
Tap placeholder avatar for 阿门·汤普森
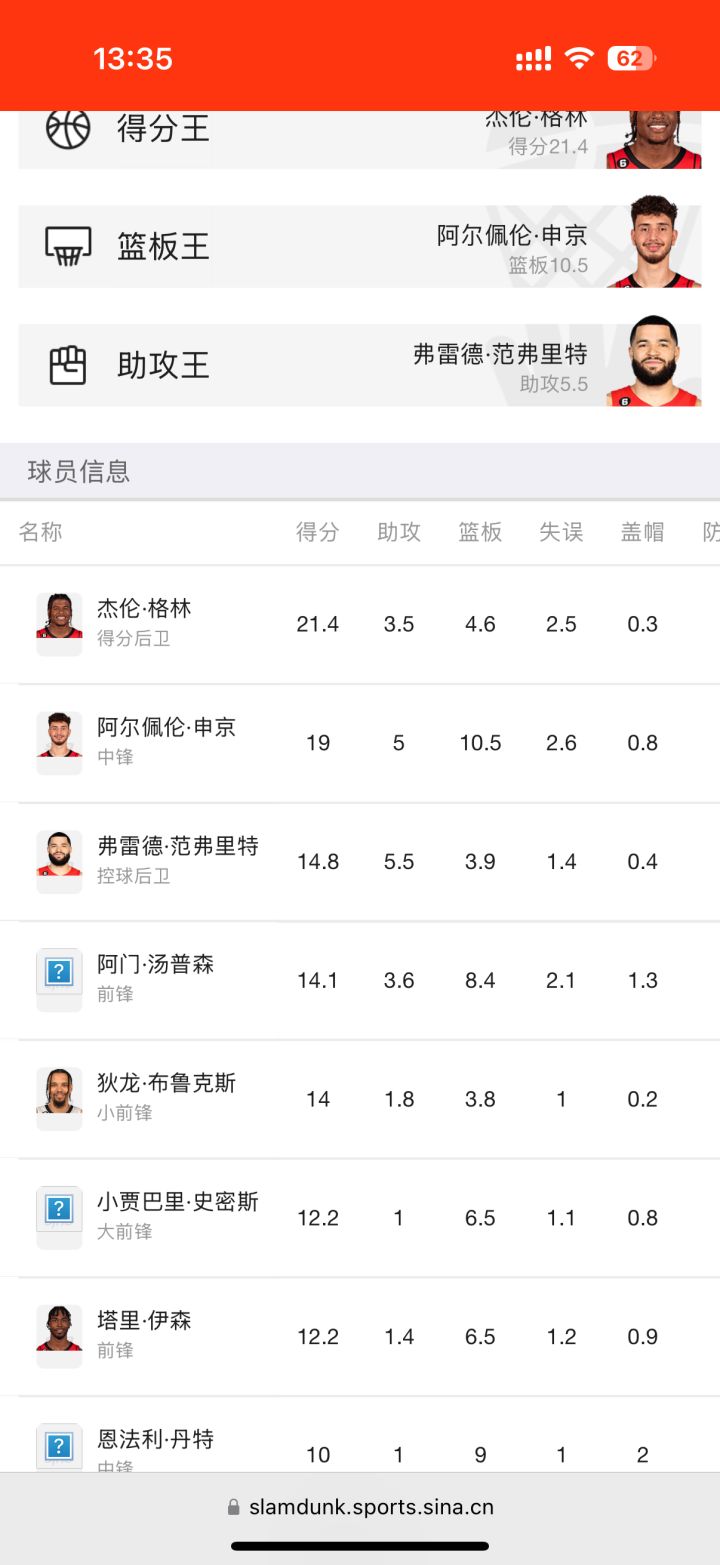[59, 972]
